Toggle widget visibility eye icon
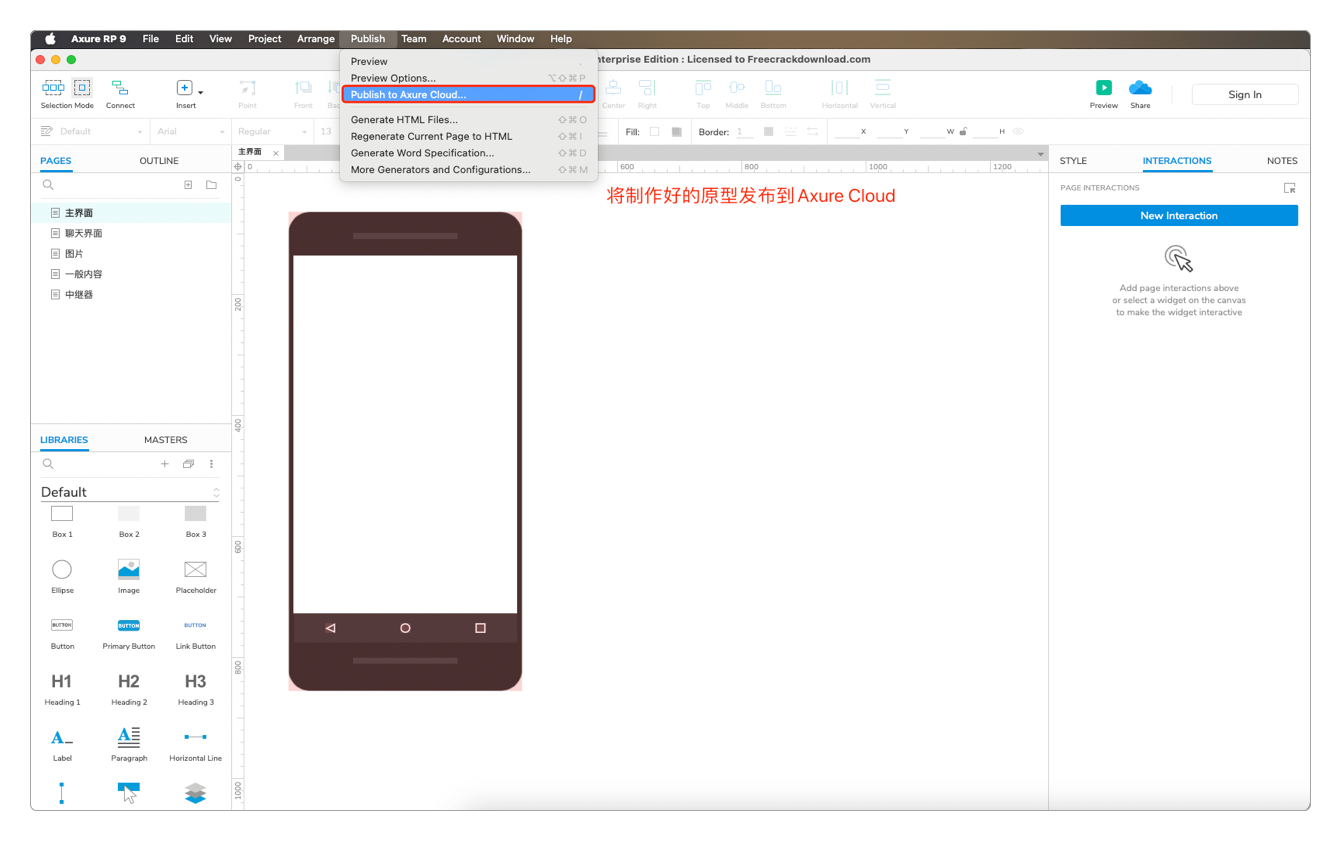This screenshot has height=841, width=1341. 1018,131
